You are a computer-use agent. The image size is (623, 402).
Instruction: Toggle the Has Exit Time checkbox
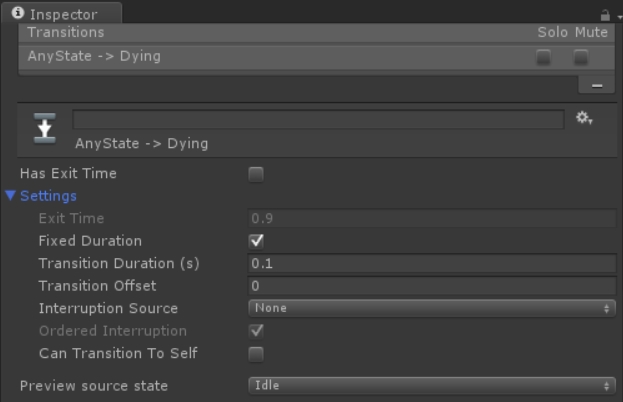click(256, 174)
